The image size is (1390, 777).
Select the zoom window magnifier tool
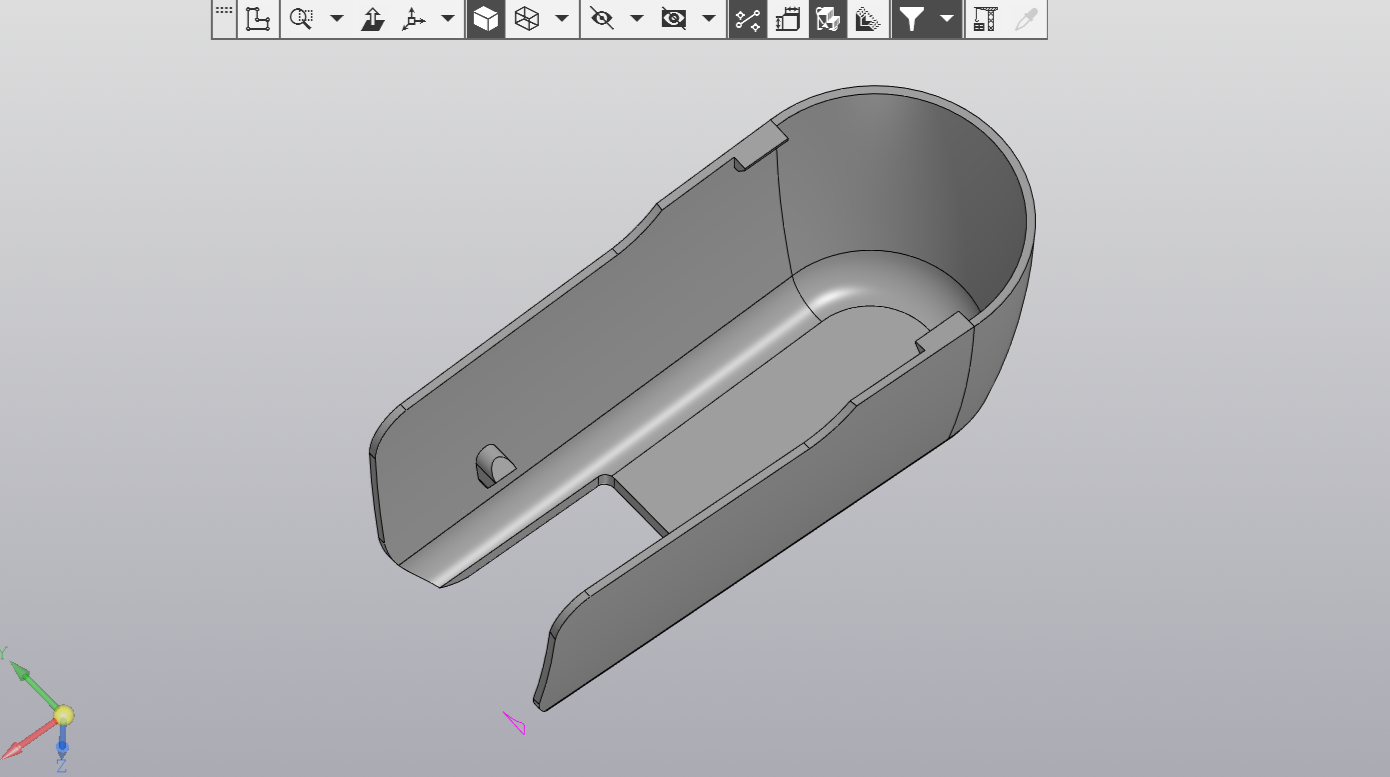coord(301,19)
